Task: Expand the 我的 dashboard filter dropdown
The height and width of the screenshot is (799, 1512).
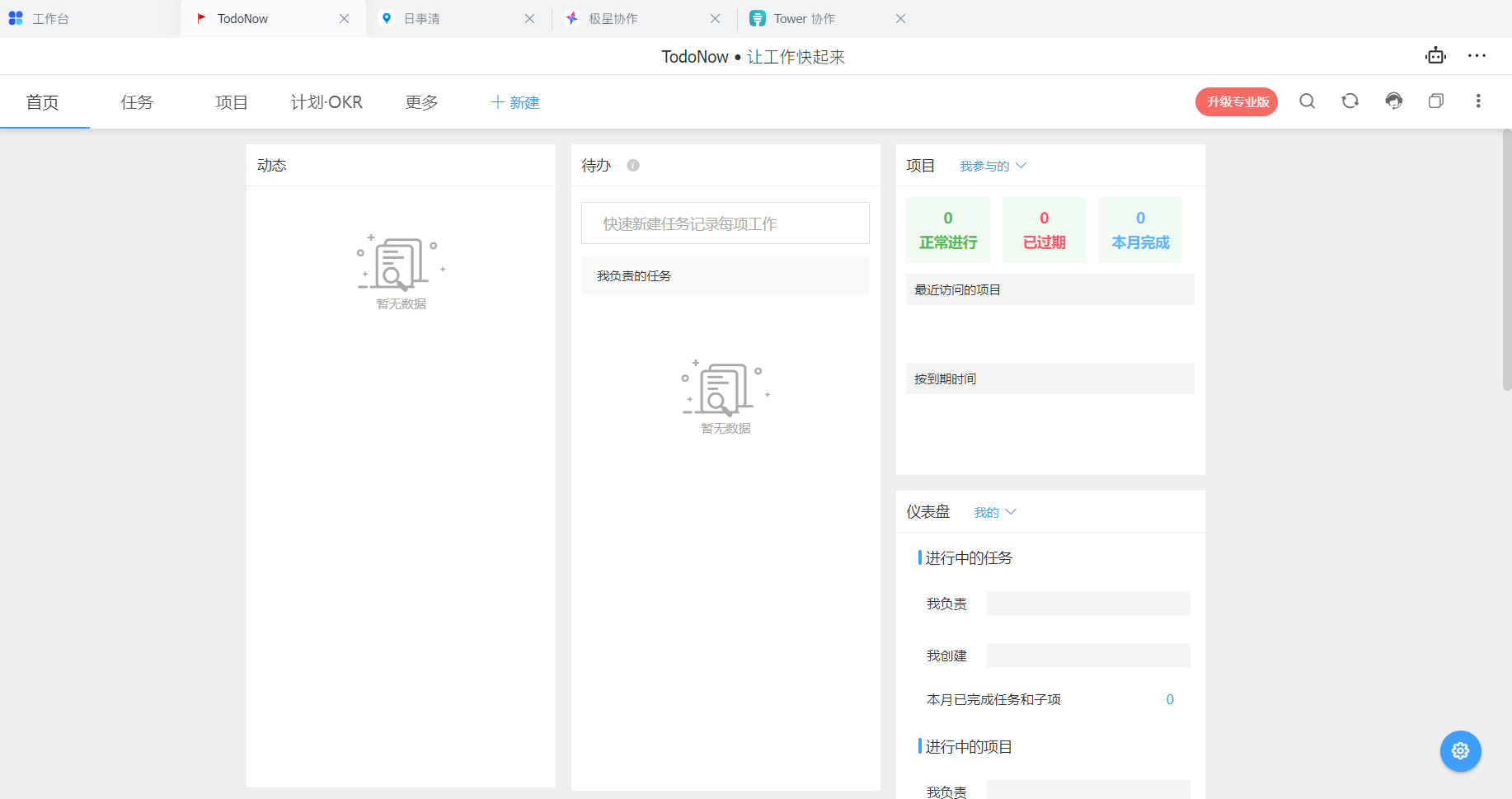Action: 995,513
